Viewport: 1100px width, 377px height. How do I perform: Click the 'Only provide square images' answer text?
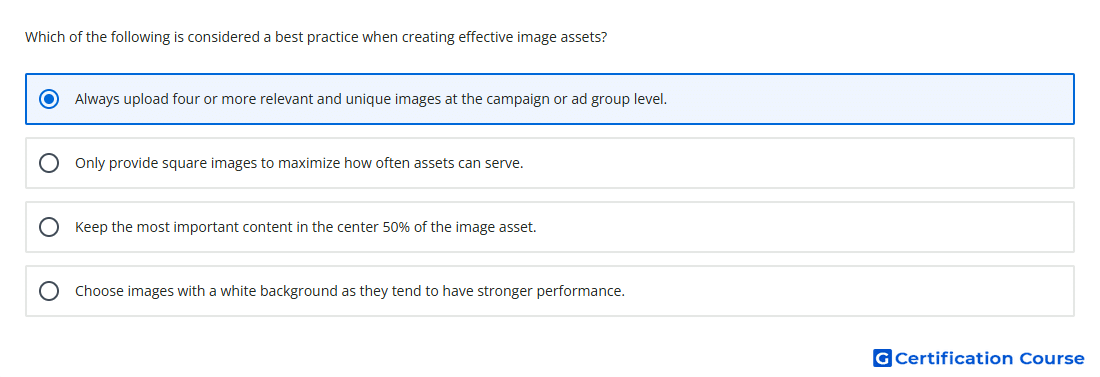coord(300,163)
